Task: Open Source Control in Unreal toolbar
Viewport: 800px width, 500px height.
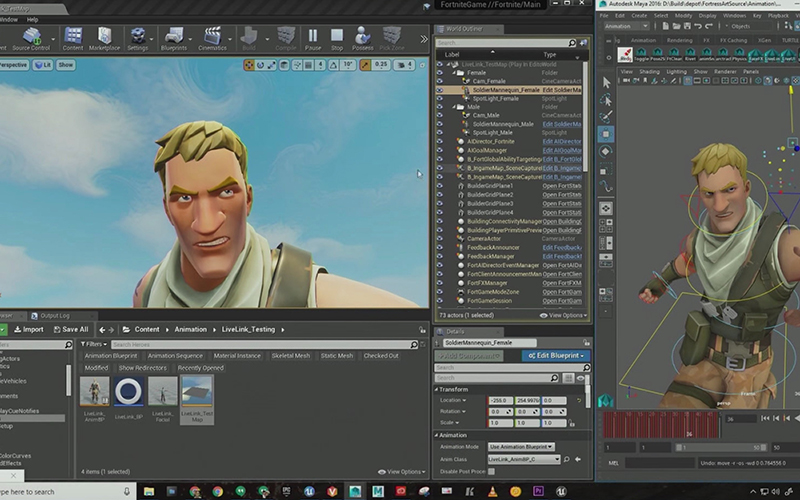Action: [31, 39]
